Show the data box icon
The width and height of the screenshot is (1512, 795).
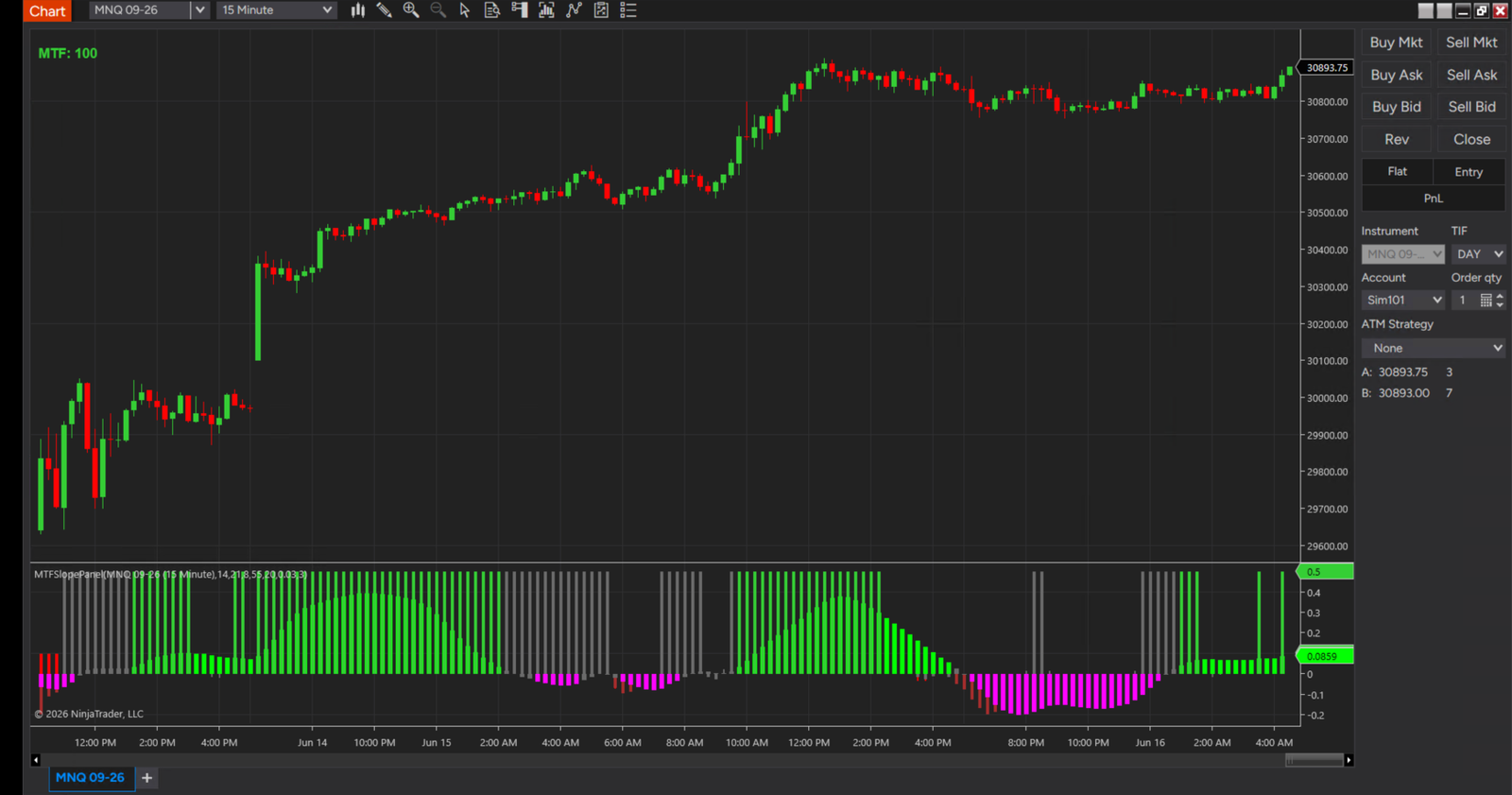492,10
